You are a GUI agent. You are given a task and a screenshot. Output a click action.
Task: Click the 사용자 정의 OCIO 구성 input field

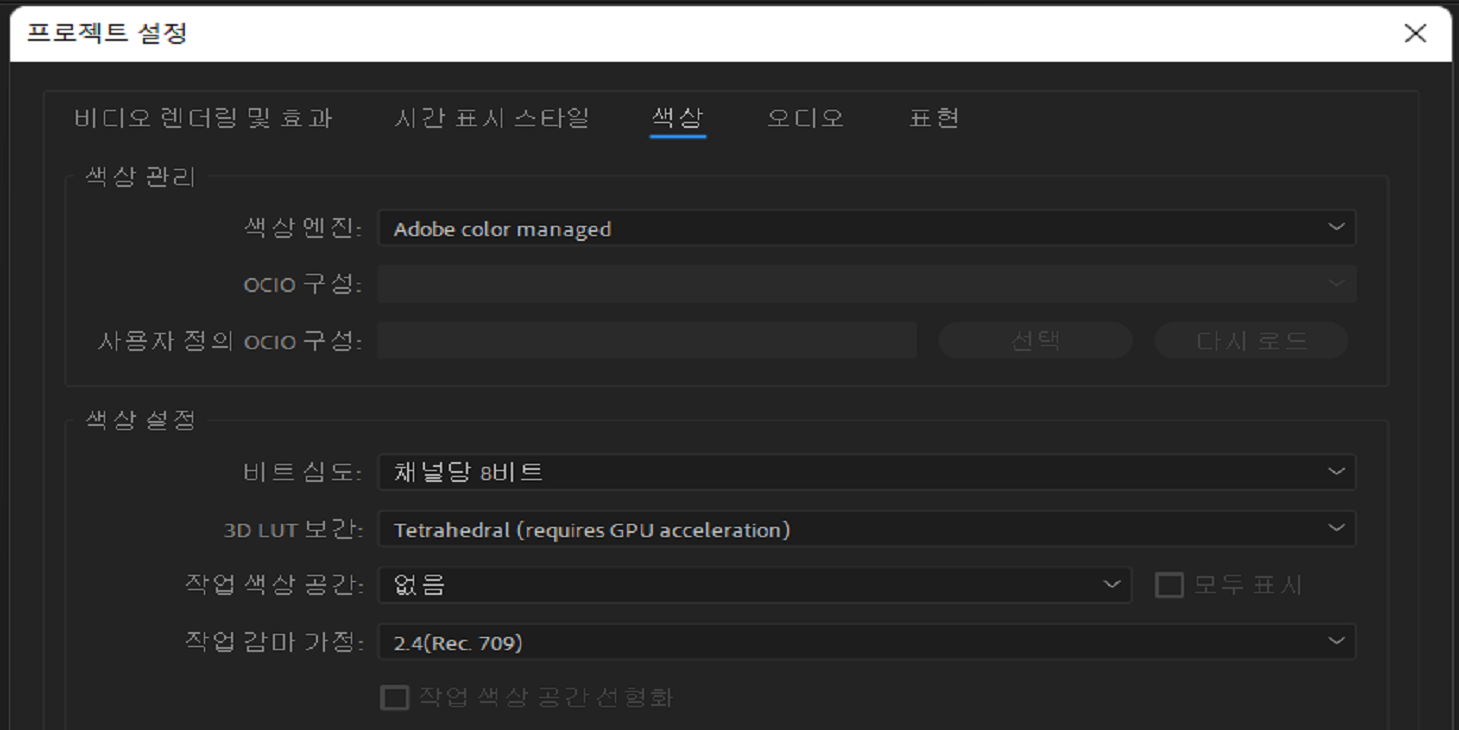(650, 341)
